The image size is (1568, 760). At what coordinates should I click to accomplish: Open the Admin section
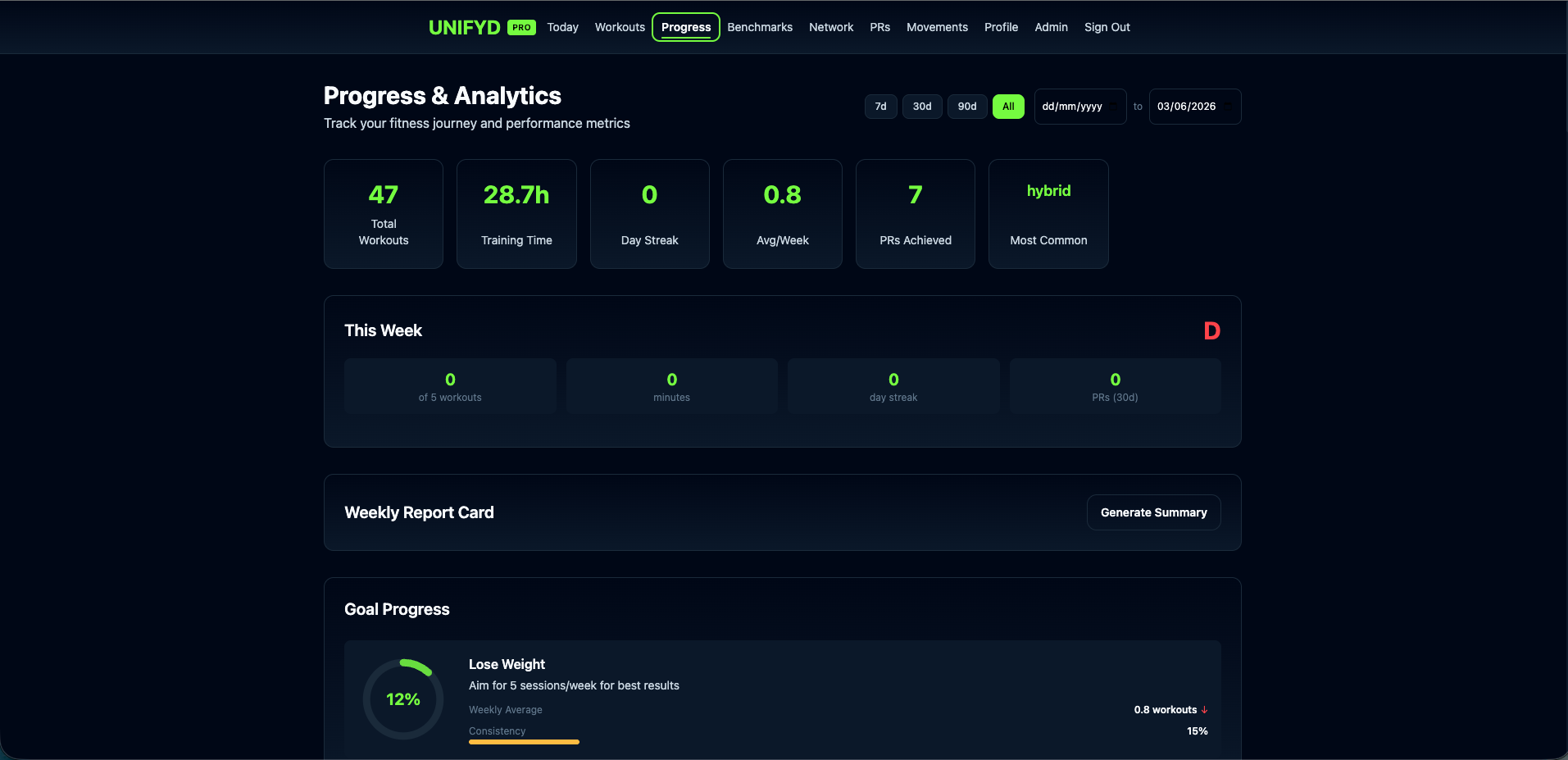tap(1051, 27)
